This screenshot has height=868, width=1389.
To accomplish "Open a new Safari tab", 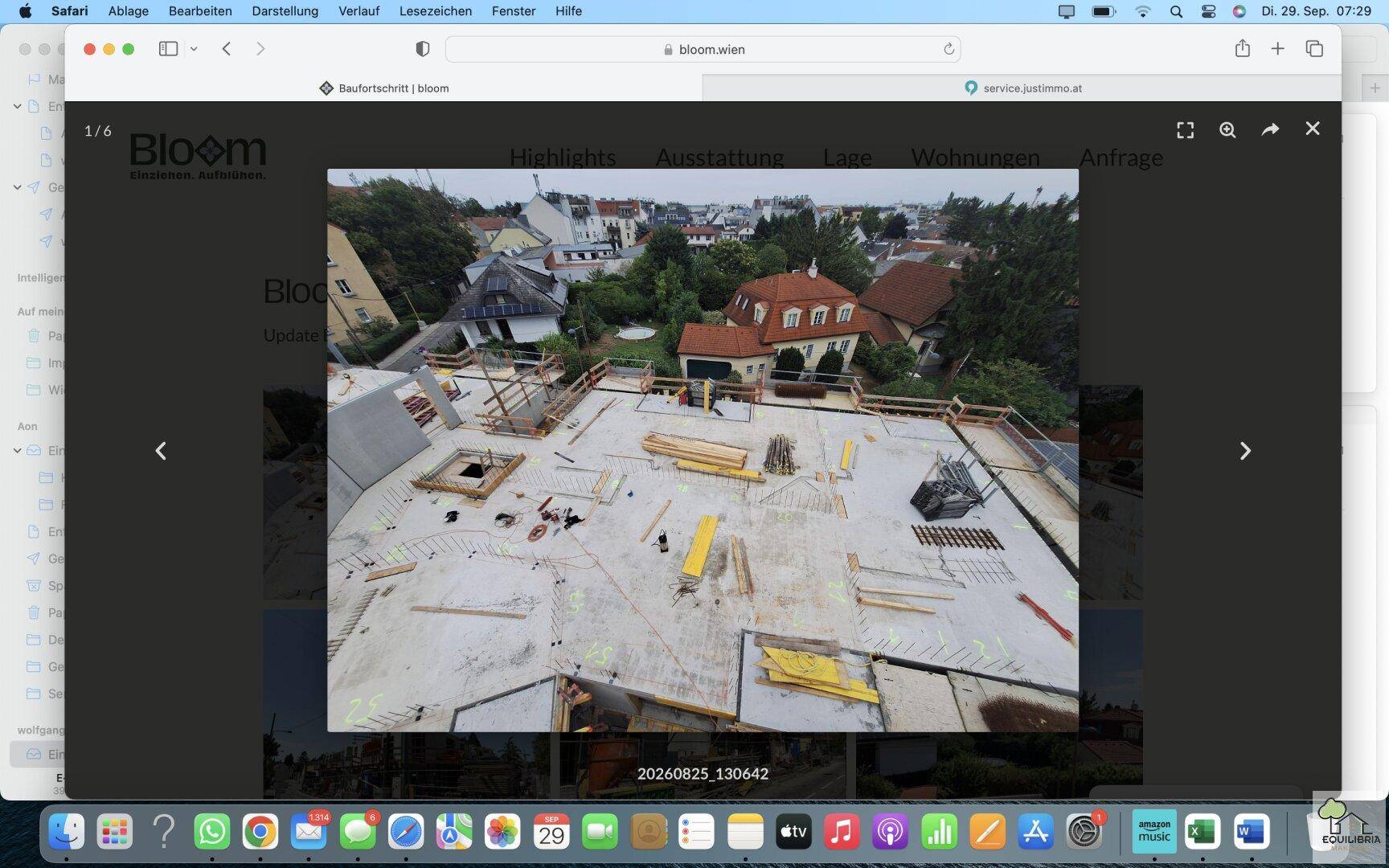I will click(x=1277, y=49).
